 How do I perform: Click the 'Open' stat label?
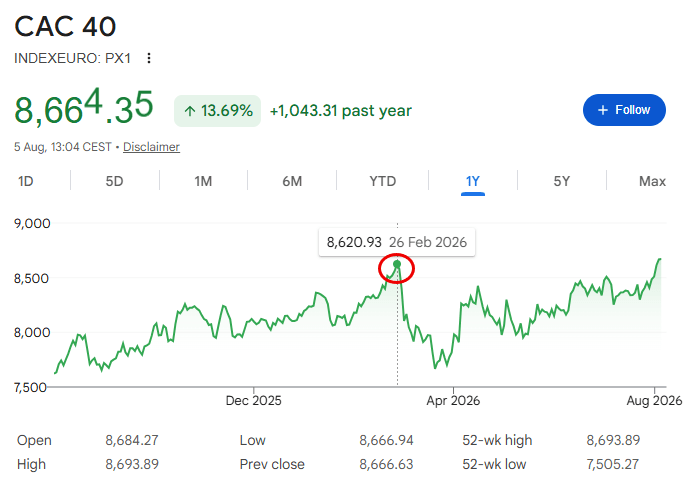coord(34,440)
